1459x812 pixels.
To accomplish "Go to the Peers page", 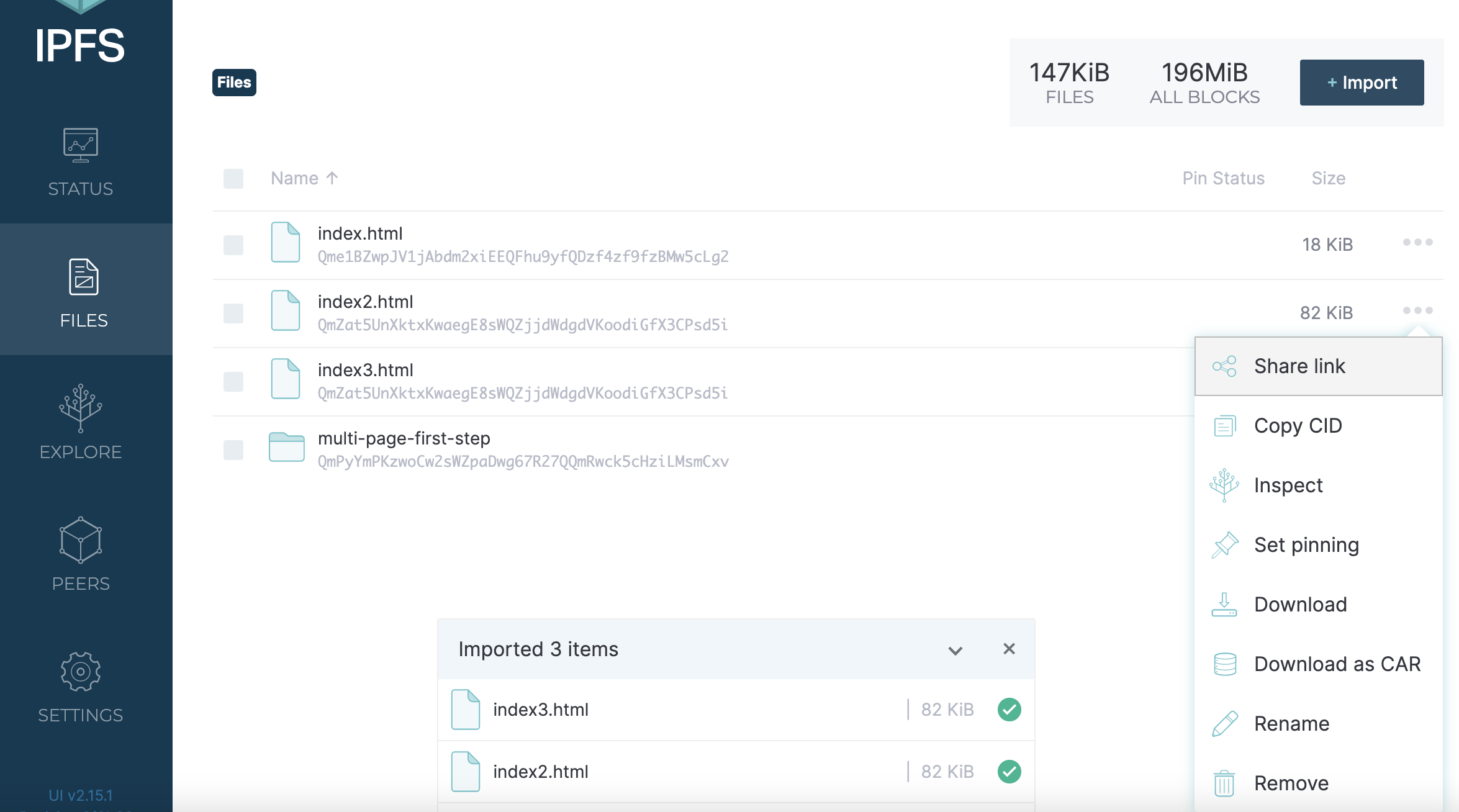I will (x=81, y=554).
